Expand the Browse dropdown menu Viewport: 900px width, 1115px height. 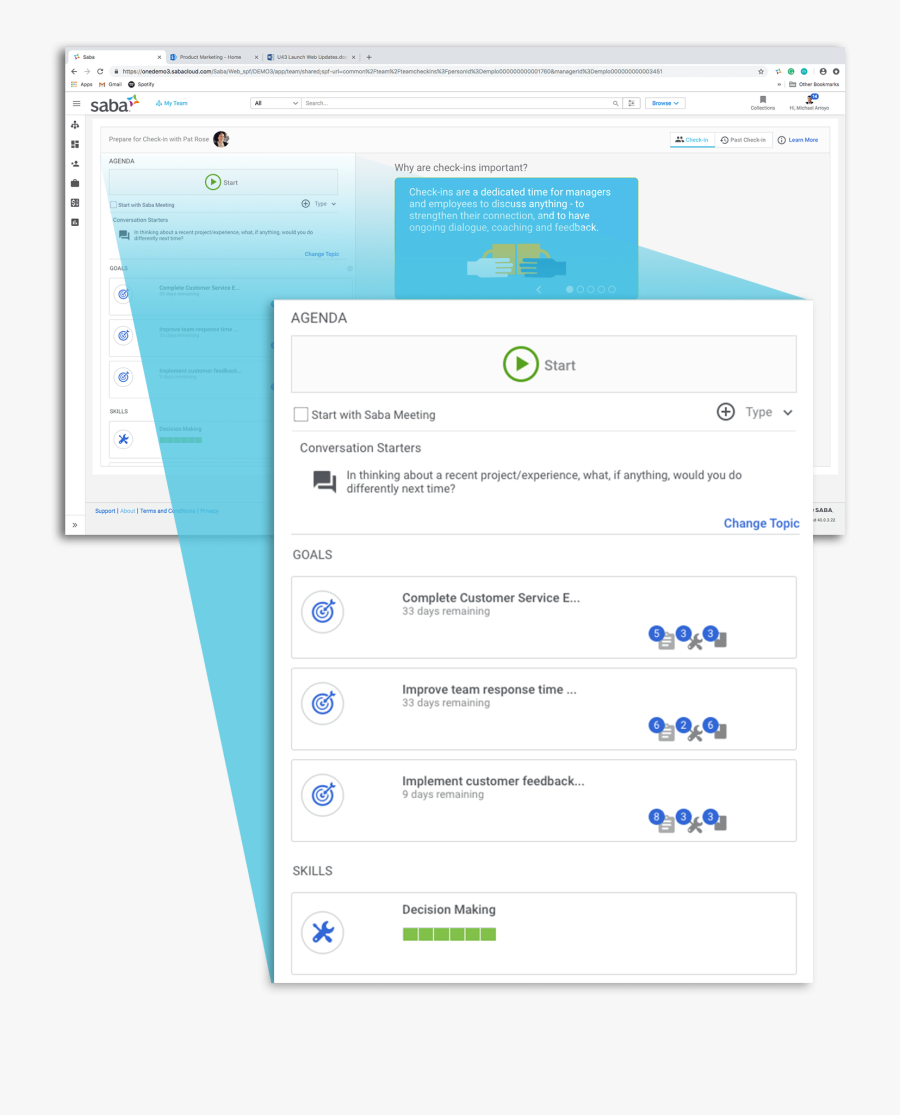(x=665, y=103)
